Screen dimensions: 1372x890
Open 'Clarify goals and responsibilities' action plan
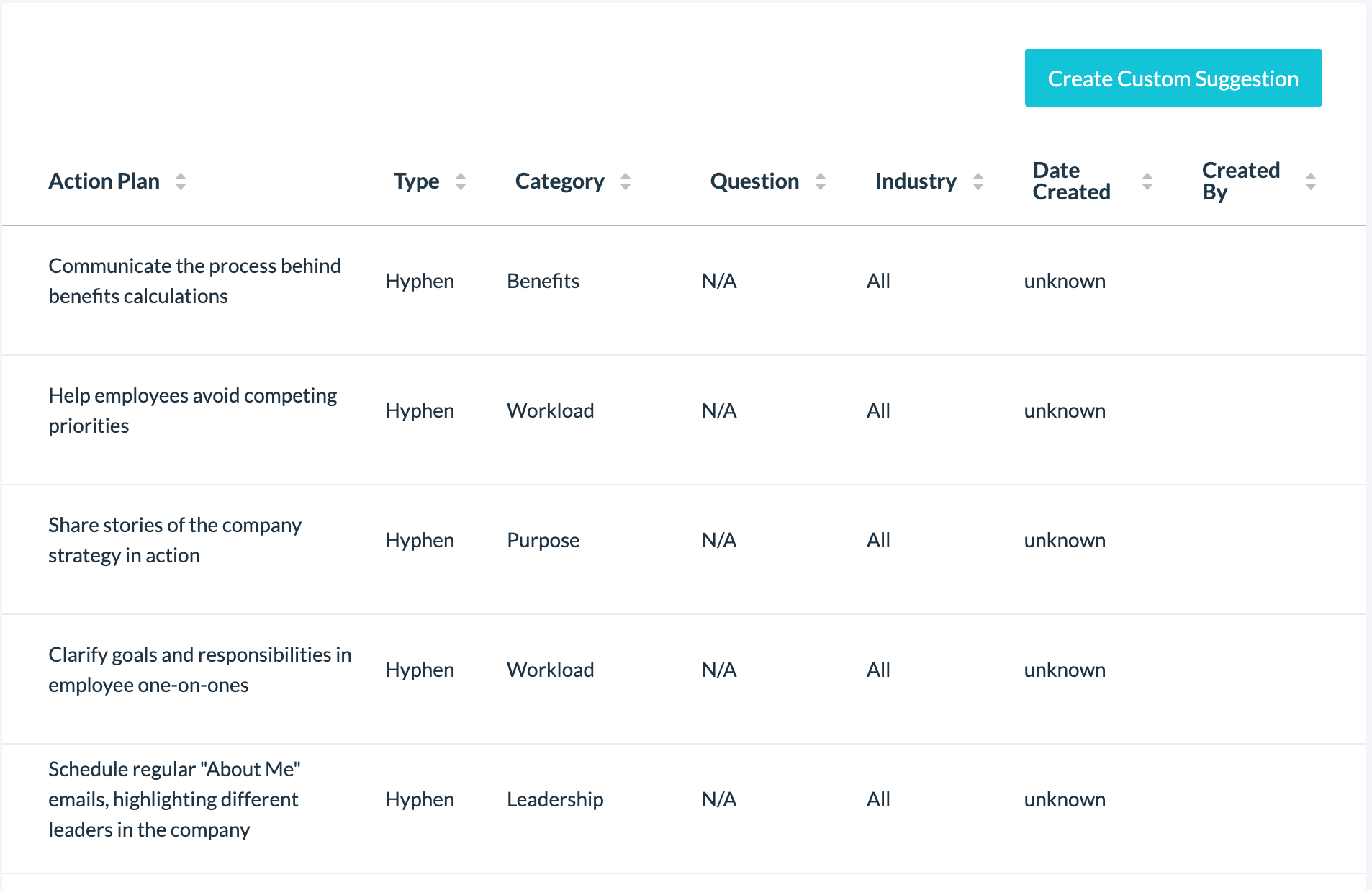pos(200,670)
